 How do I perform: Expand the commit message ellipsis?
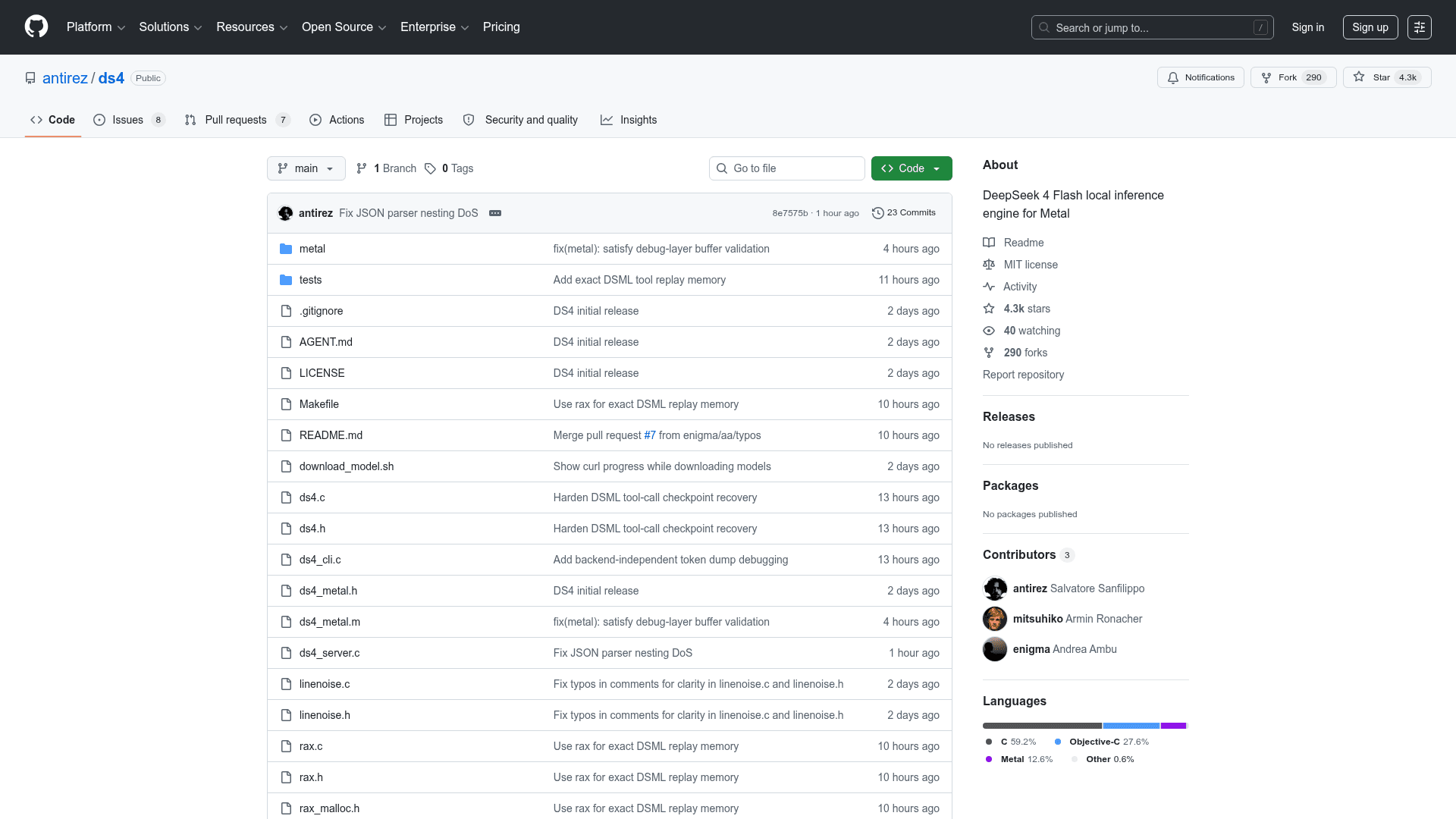point(495,213)
